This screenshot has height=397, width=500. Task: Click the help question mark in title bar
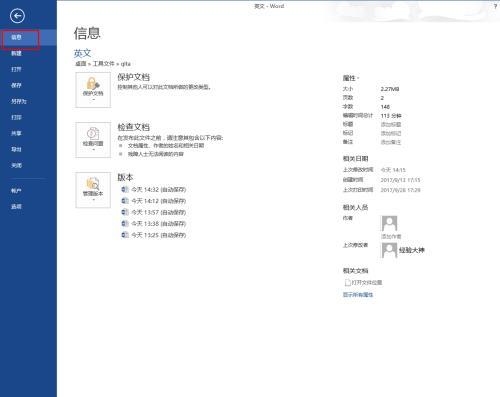coord(495,6)
